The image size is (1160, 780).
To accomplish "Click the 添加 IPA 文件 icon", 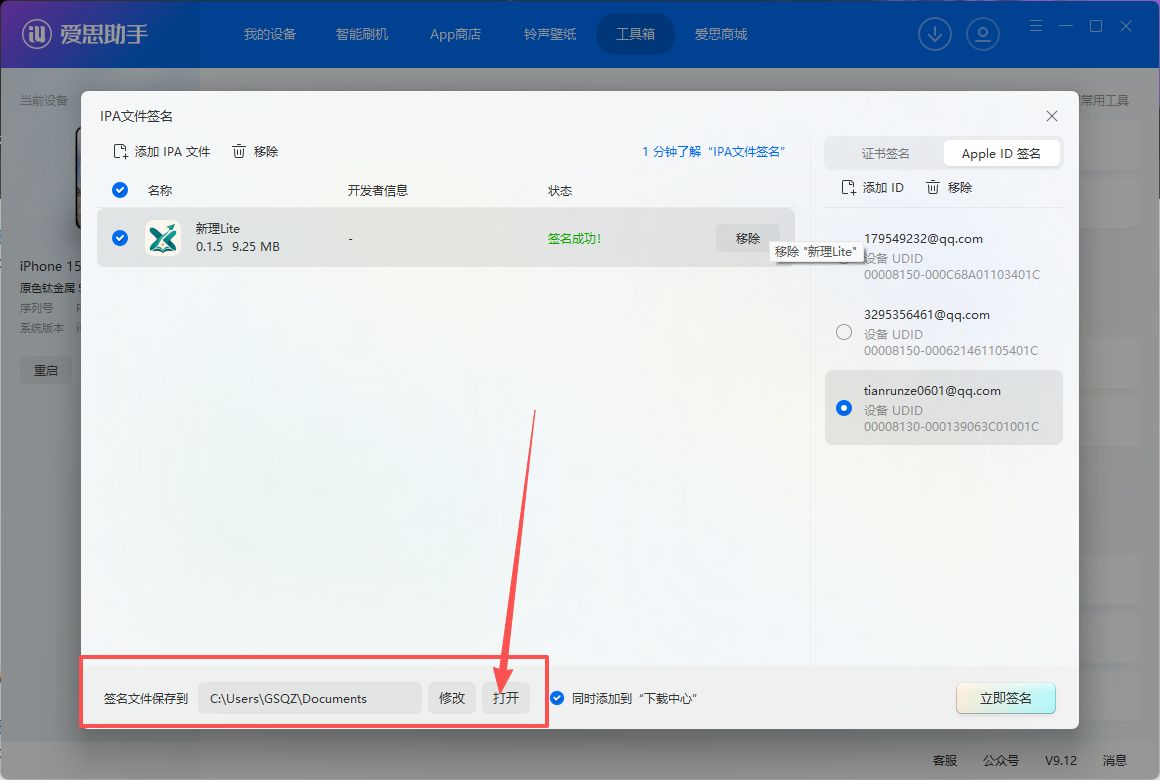I will tap(120, 152).
